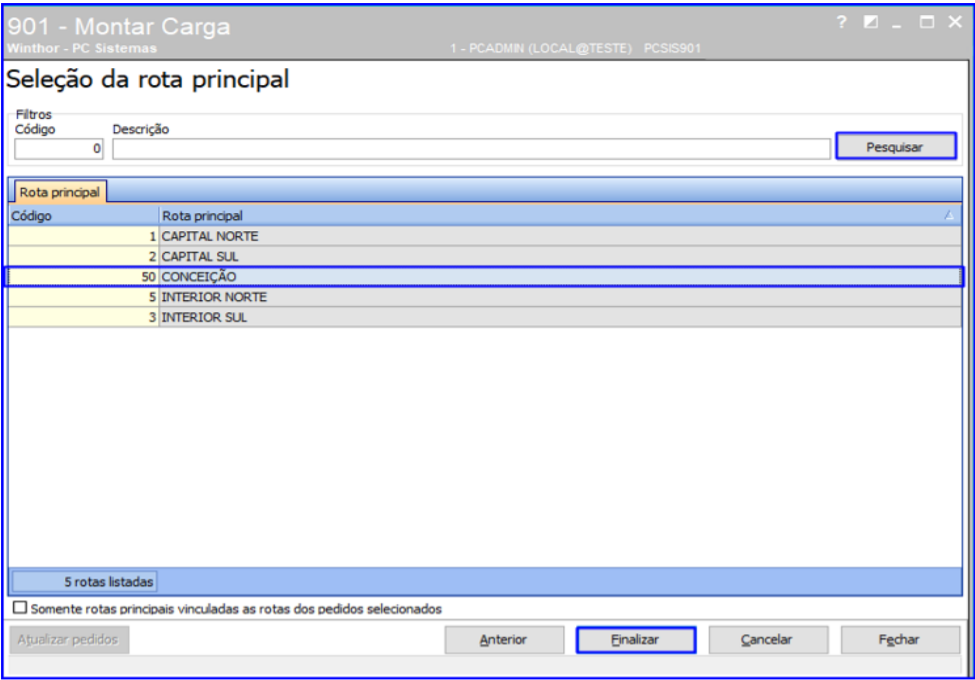This screenshot has width=975, height=680.
Task: Select the CAPITAL SUL route row
Action: coord(485,257)
